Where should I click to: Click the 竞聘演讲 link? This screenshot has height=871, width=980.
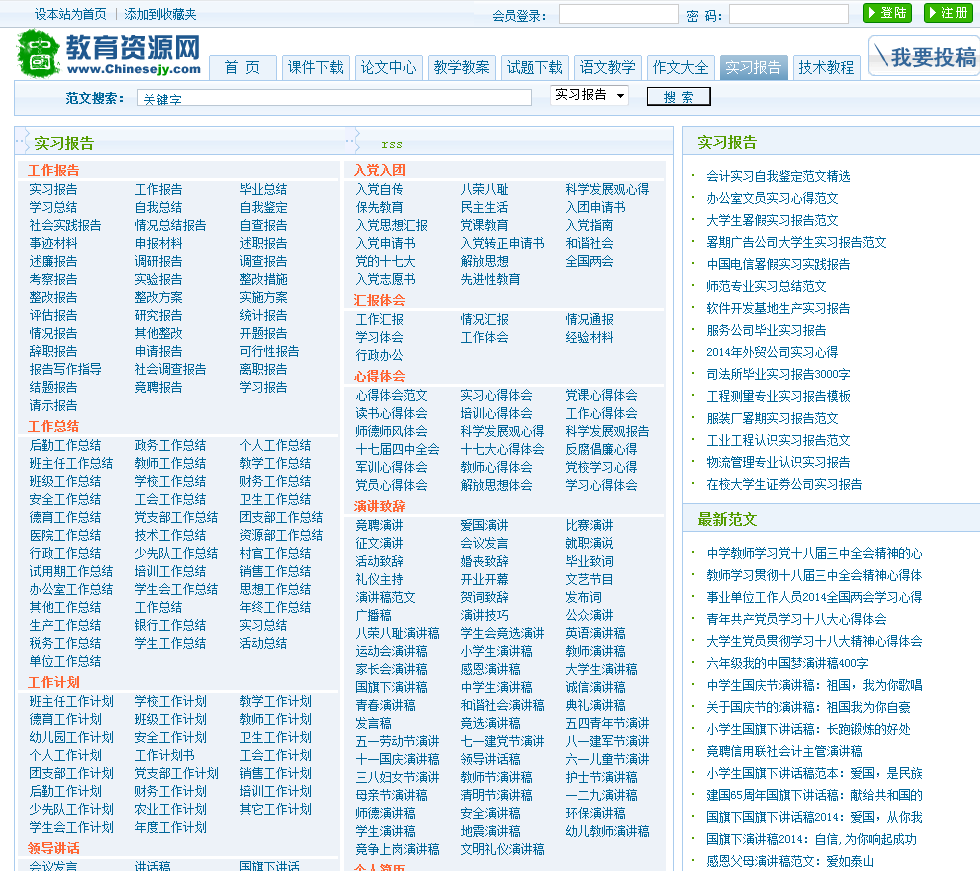click(x=379, y=525)
